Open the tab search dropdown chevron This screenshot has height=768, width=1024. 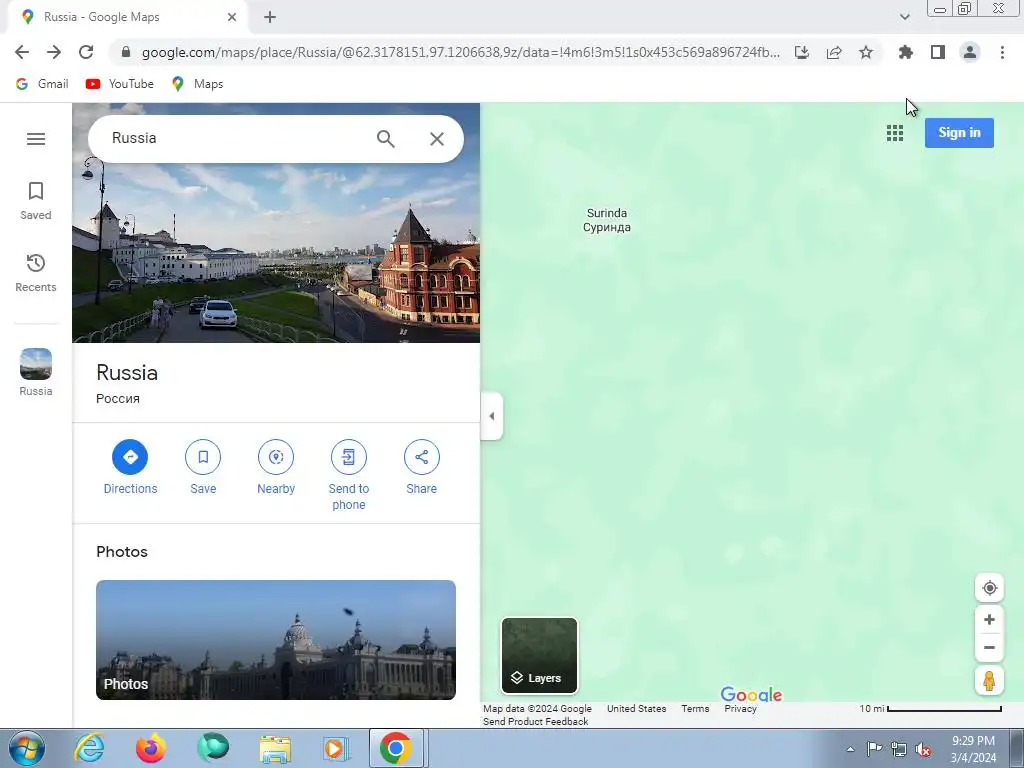904,17
